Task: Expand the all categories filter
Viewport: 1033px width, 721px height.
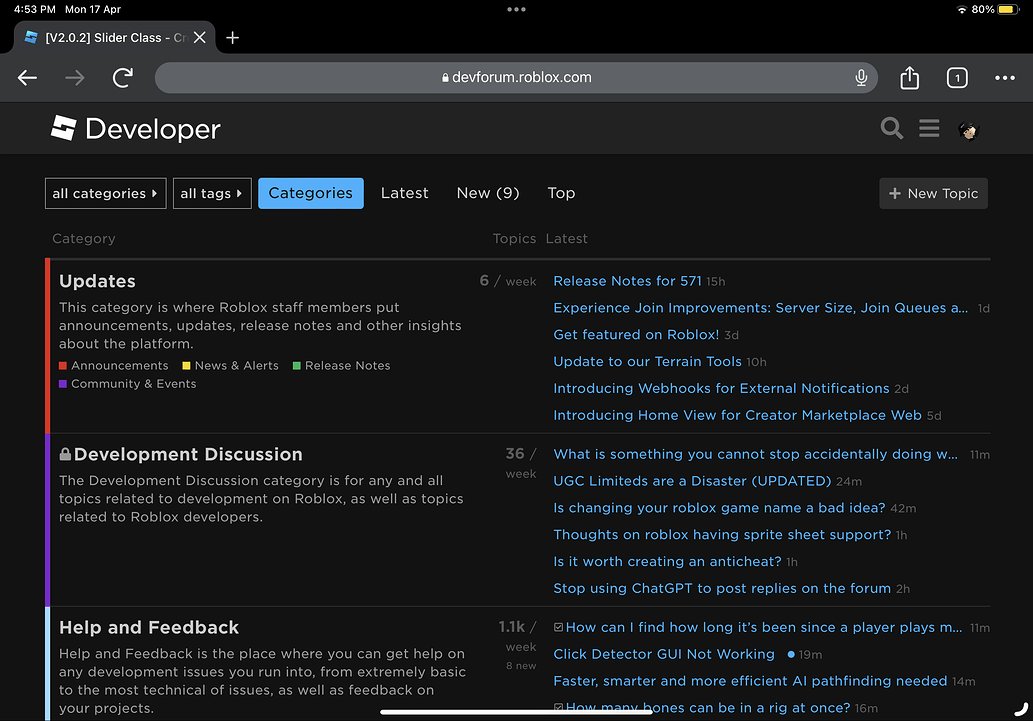Action: pos(105,193)
